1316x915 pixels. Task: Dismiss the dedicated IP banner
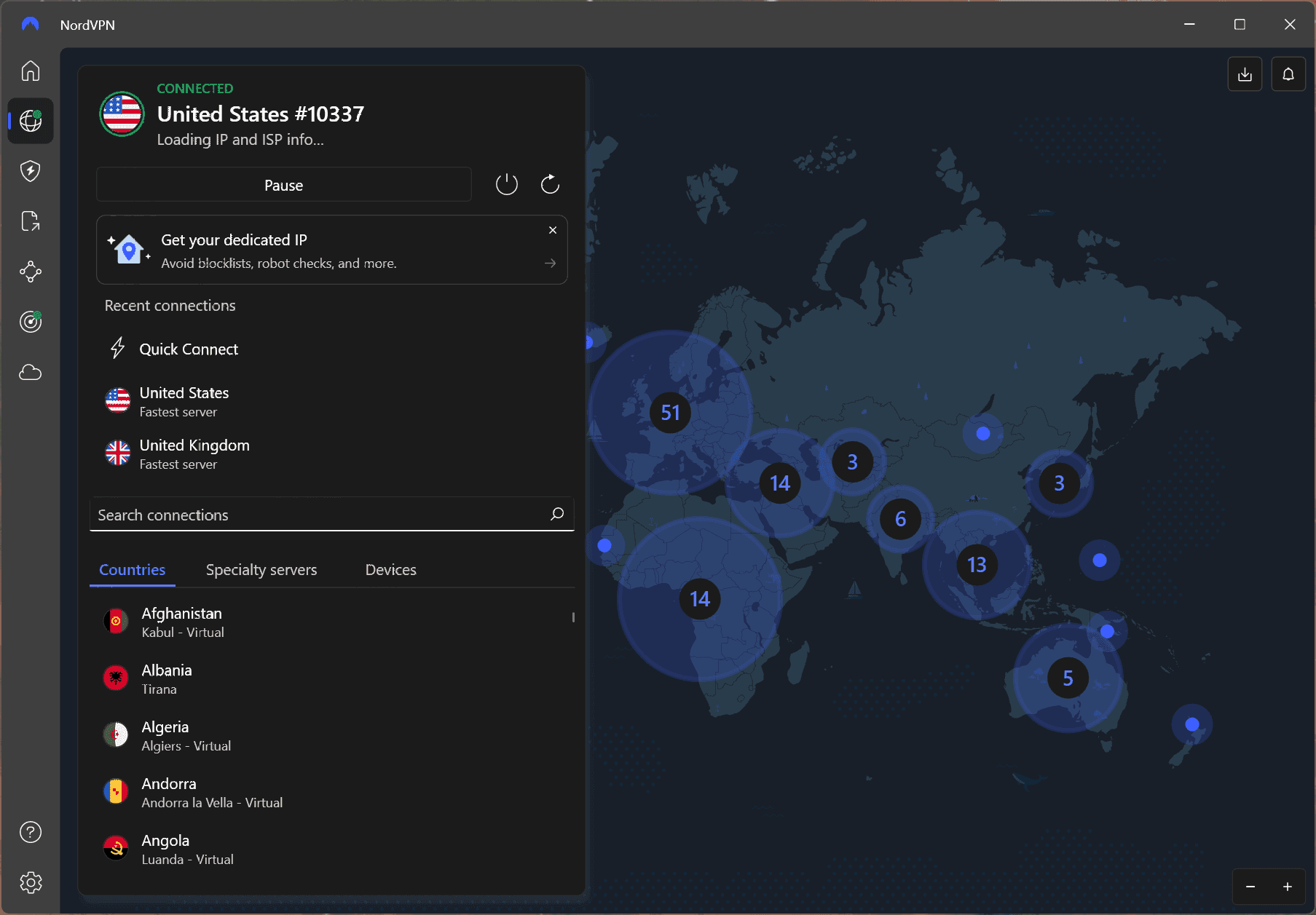553,229
